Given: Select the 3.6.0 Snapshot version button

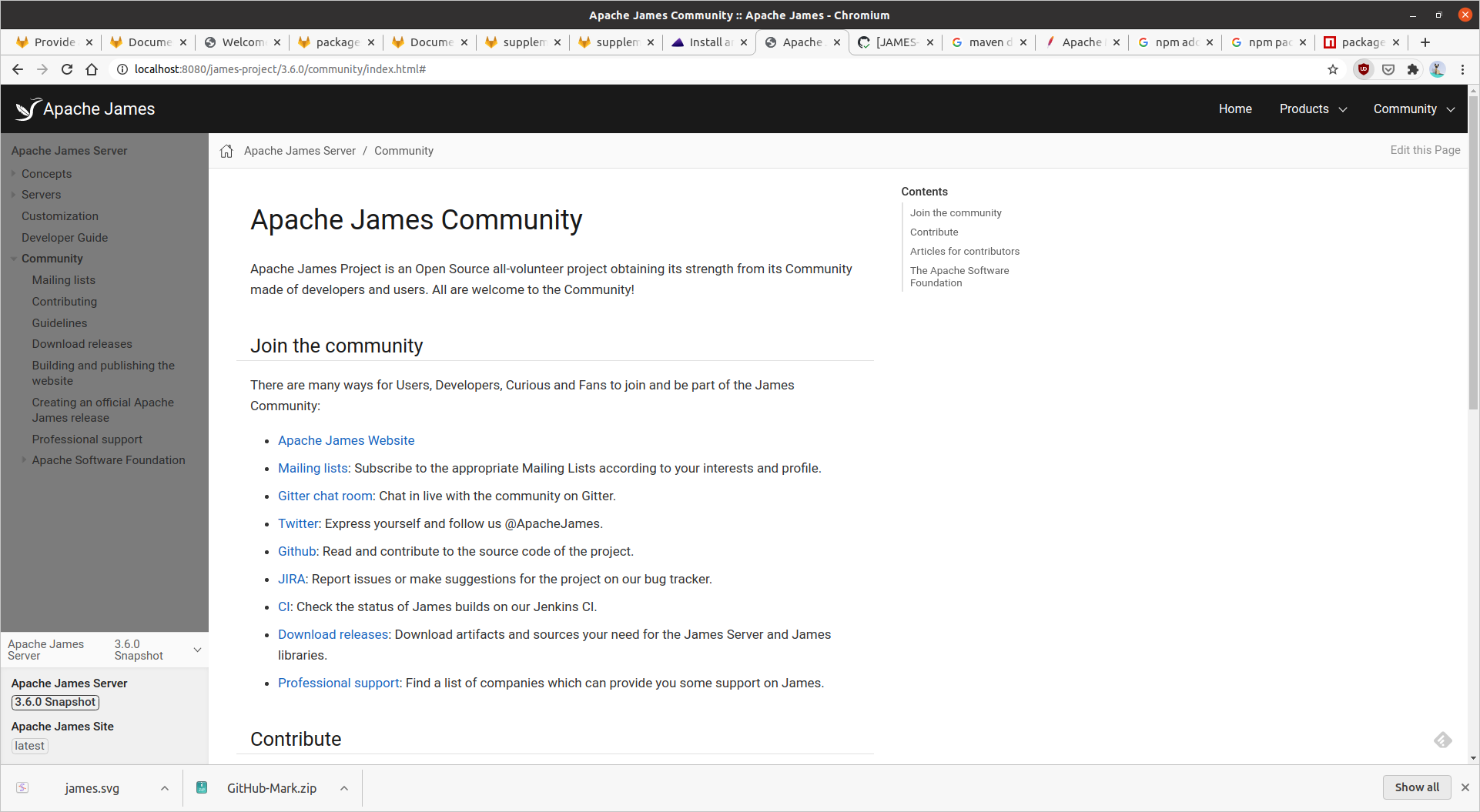Looking at the screenshot, I should [x=55, y=702].
